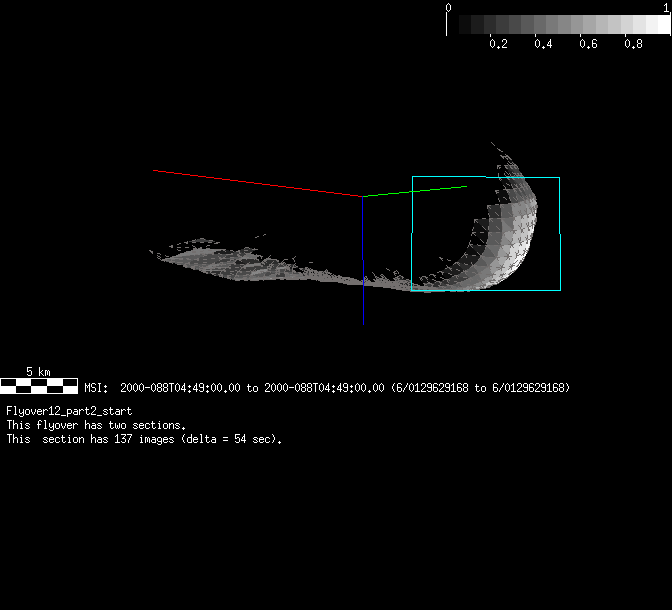Click the bottom edge of the cyan footprint box
672x610 pixels.
[x=485, y=290]
